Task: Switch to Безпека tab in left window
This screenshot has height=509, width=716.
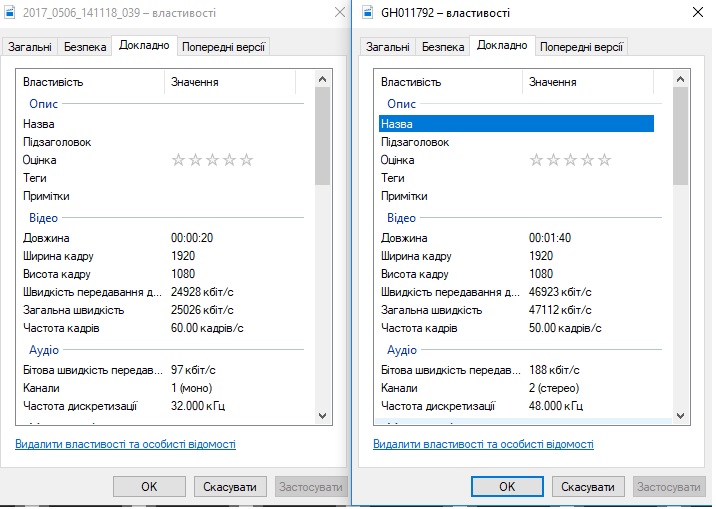Action: 85,47
